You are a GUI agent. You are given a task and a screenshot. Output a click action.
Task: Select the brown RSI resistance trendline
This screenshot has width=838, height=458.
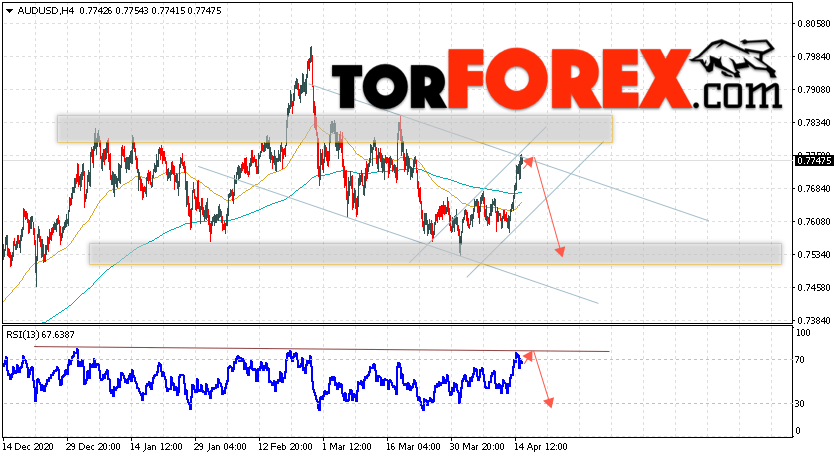321,349
